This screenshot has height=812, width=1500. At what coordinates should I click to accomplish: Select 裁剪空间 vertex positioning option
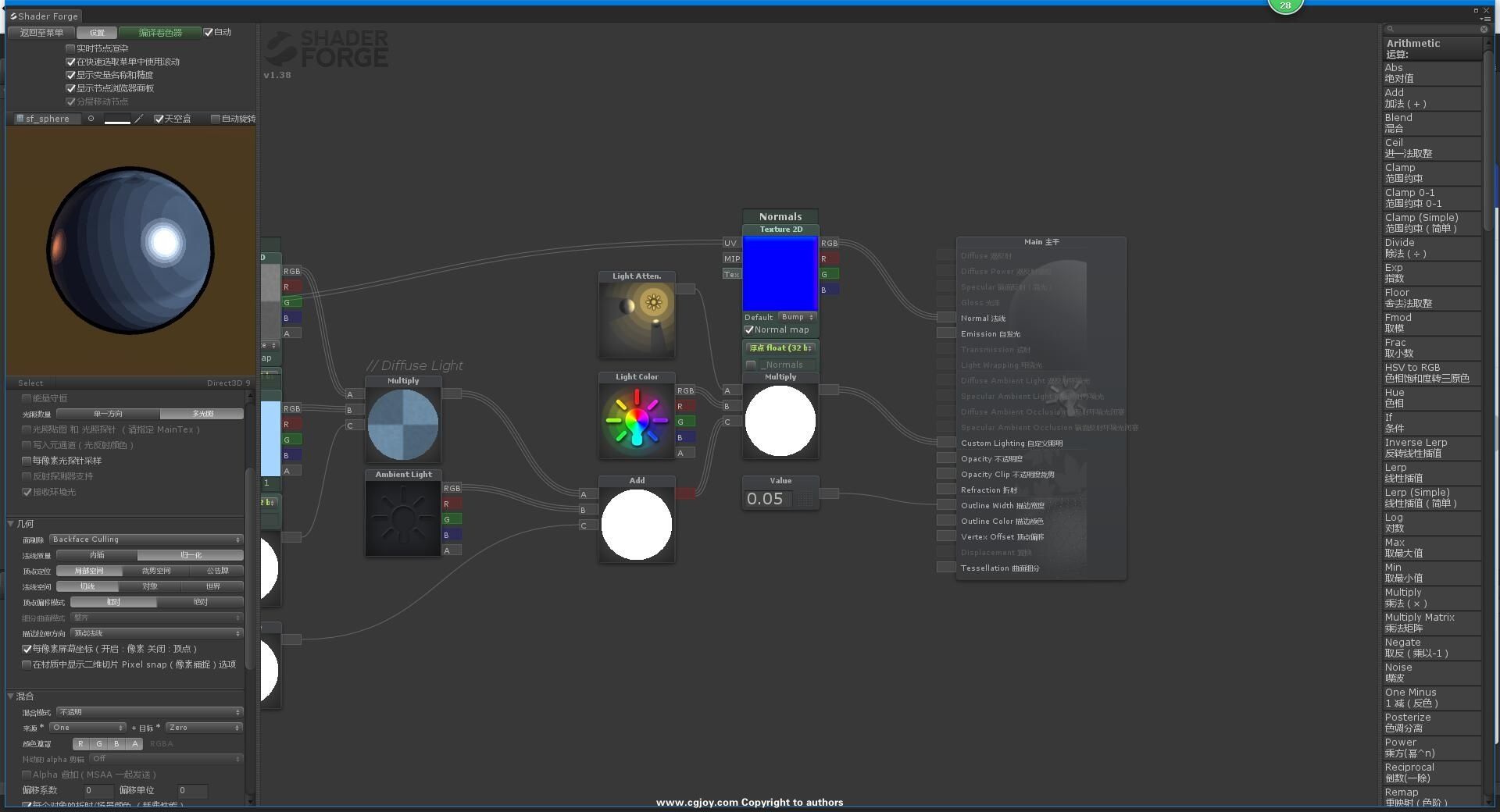coord(155,571)
